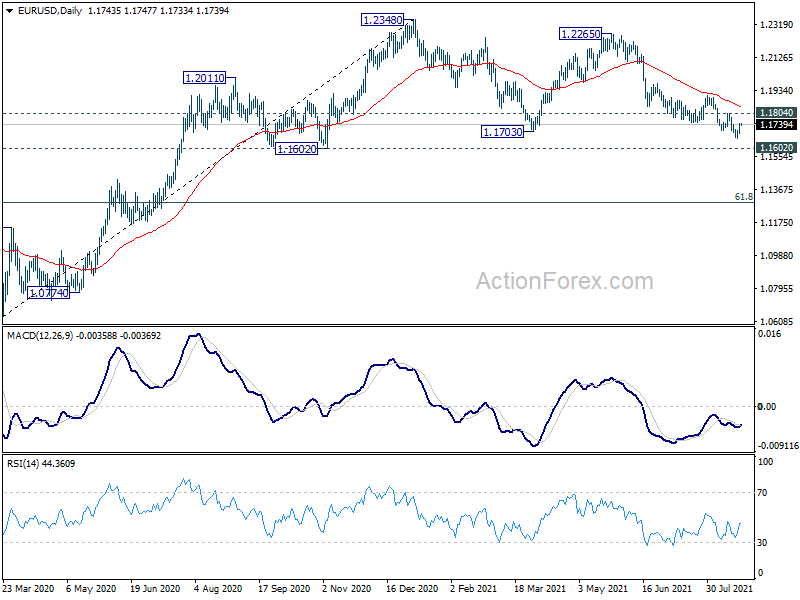The width and height of the screenshot is (800, 600).
Task: Click the EURUSD,Daily symbol title
Action: click(x=49, y=11)
